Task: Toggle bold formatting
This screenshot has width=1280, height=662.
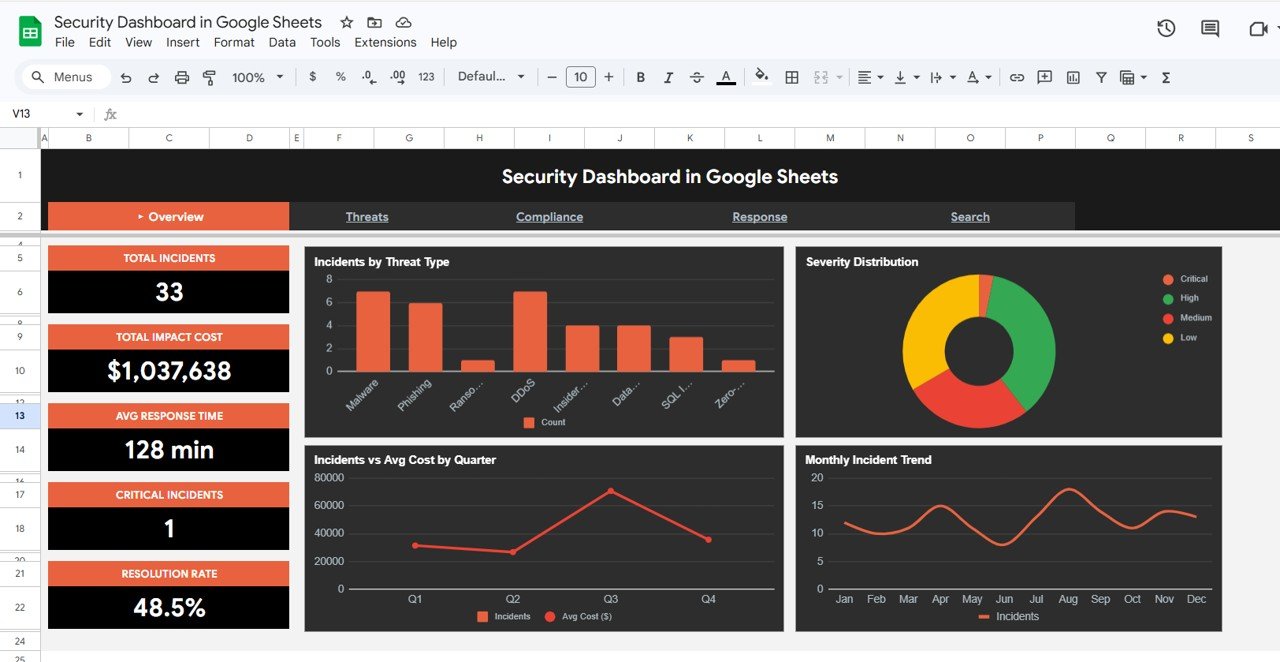Action: point(640,77)
